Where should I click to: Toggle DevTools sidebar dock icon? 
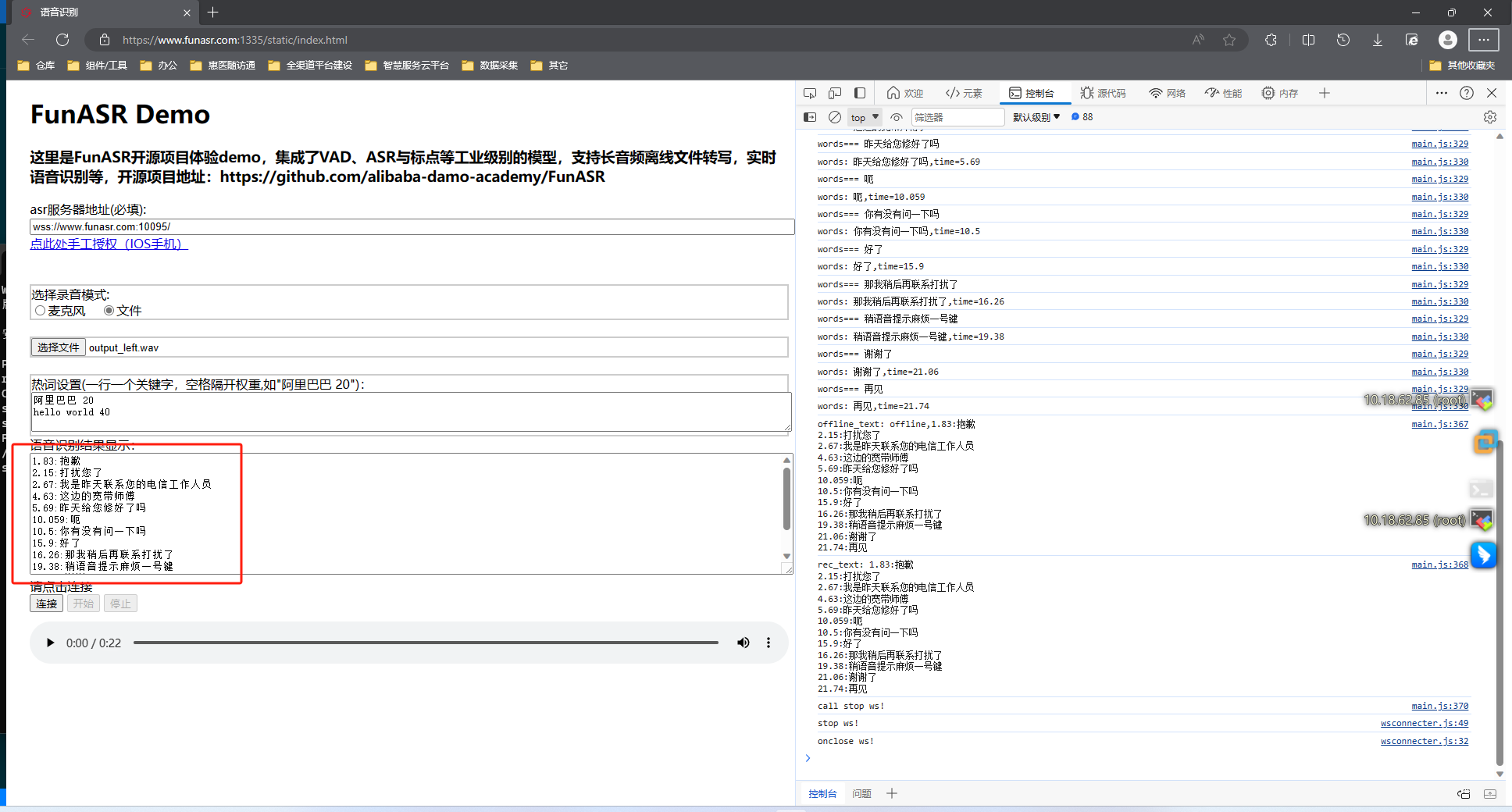click(860, 93)
